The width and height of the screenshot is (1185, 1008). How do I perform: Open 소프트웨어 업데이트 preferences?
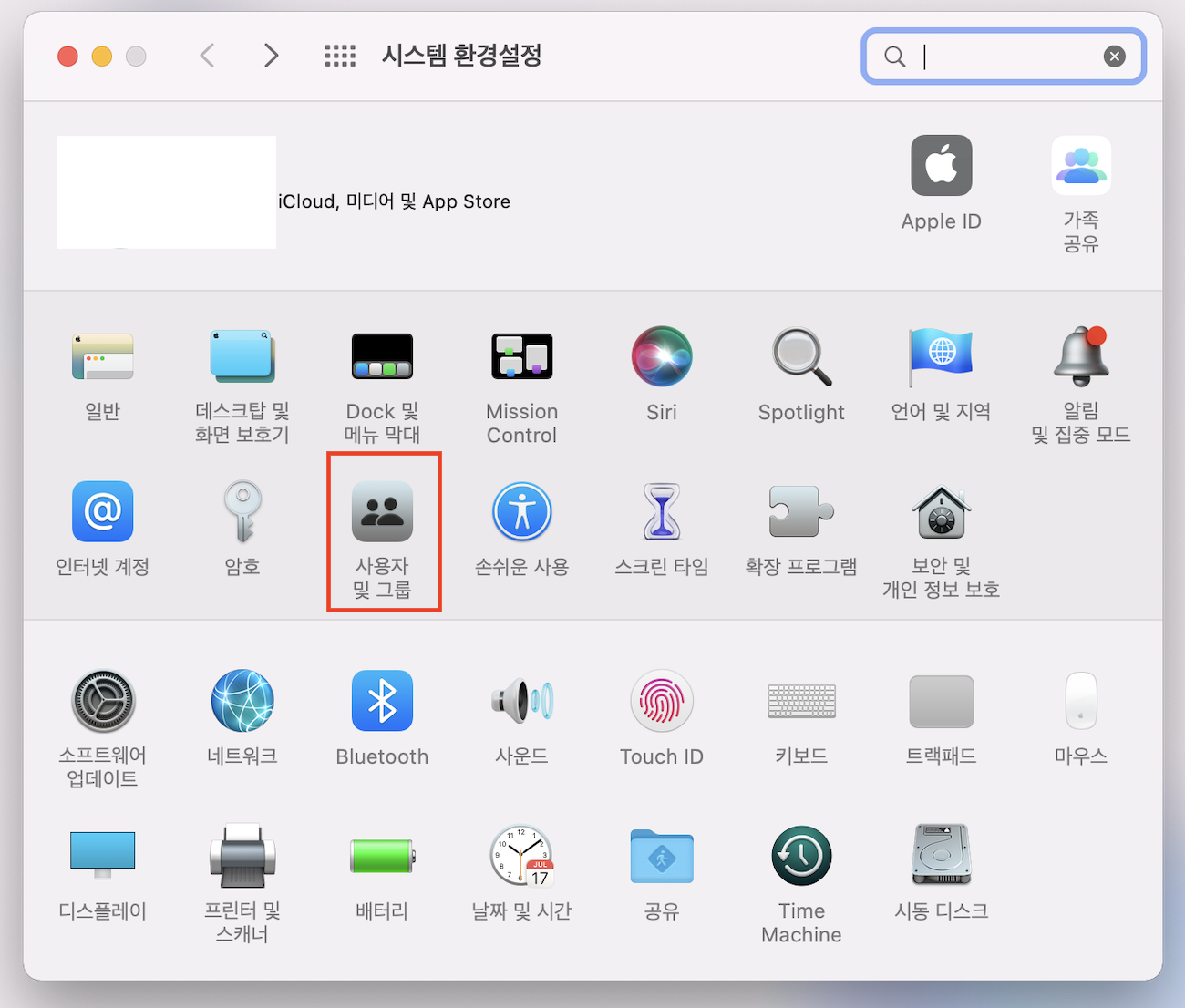tap(102, 701)
